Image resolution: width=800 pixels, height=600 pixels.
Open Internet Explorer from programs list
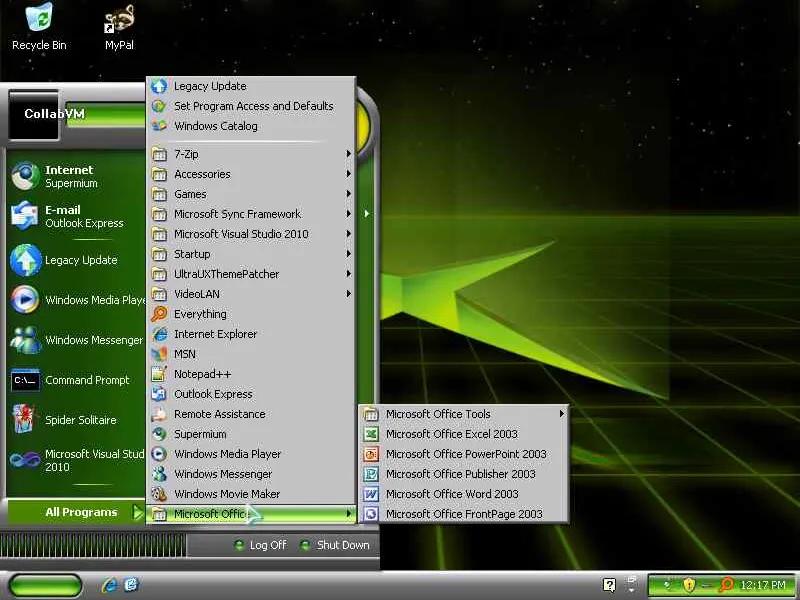click(x=251, y=334)
